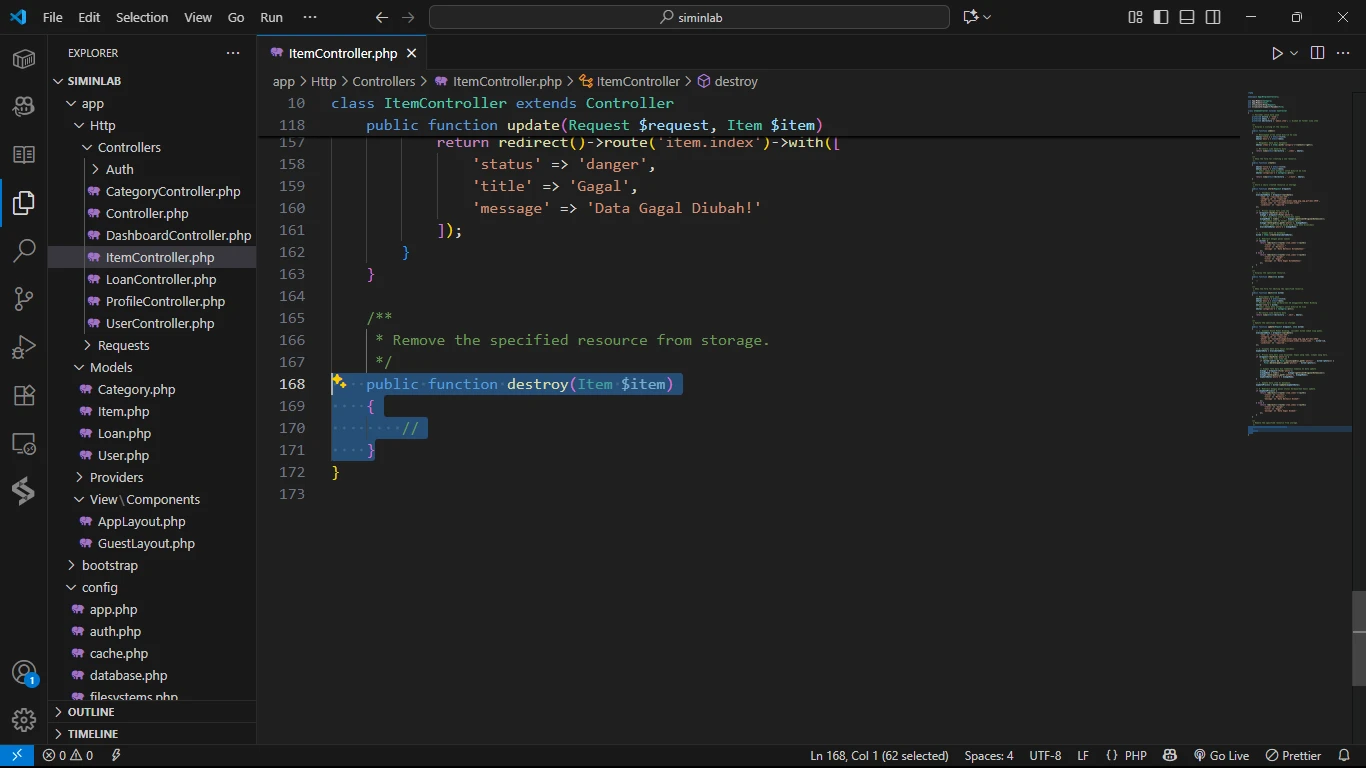Toggle the secondary side bar layout button
This screenshot has height=768, width=1366.
point(1213,17)
